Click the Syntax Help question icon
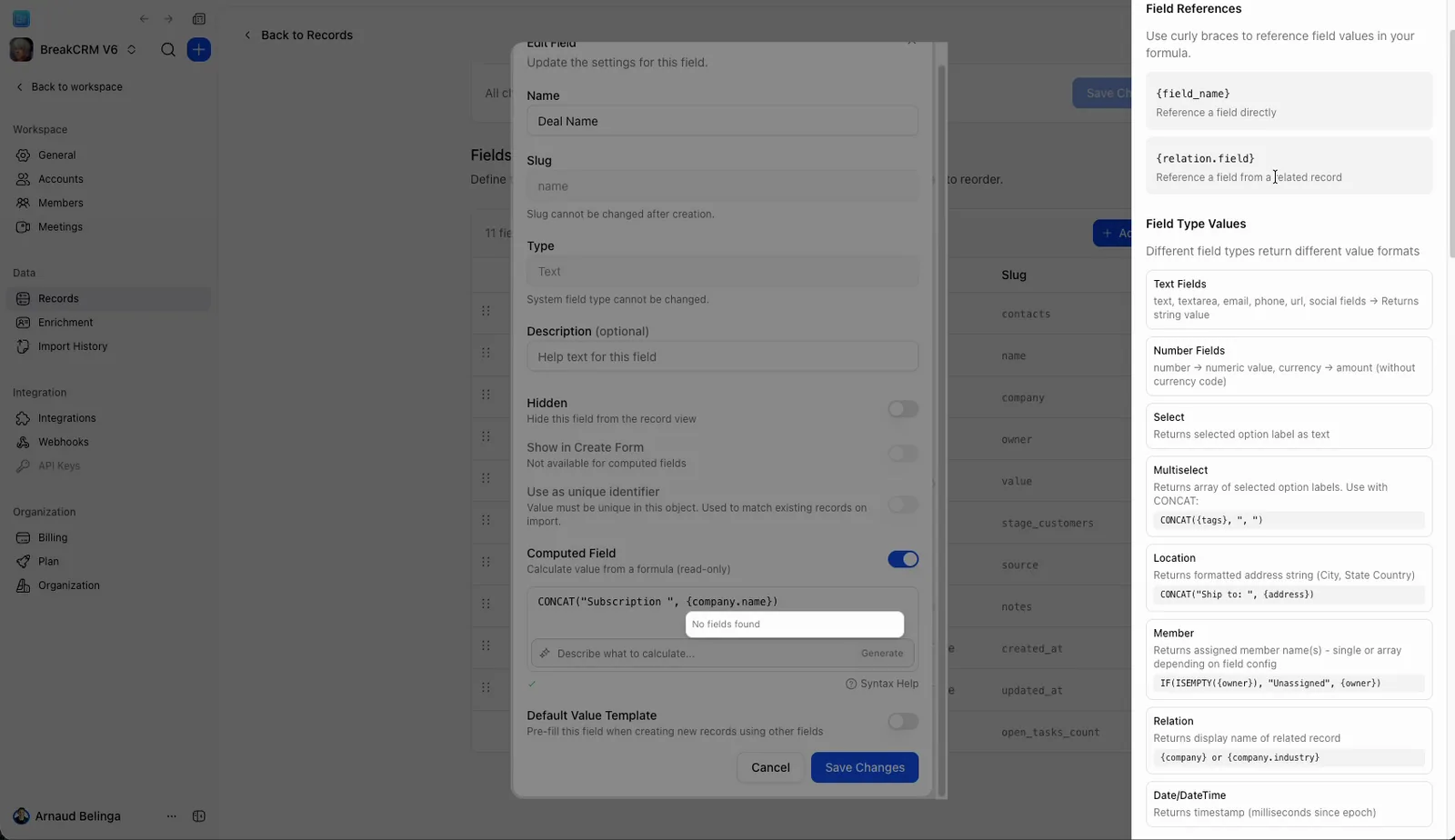The width and height of the screenshot is (1455, 840). click(x=851, y=684)
